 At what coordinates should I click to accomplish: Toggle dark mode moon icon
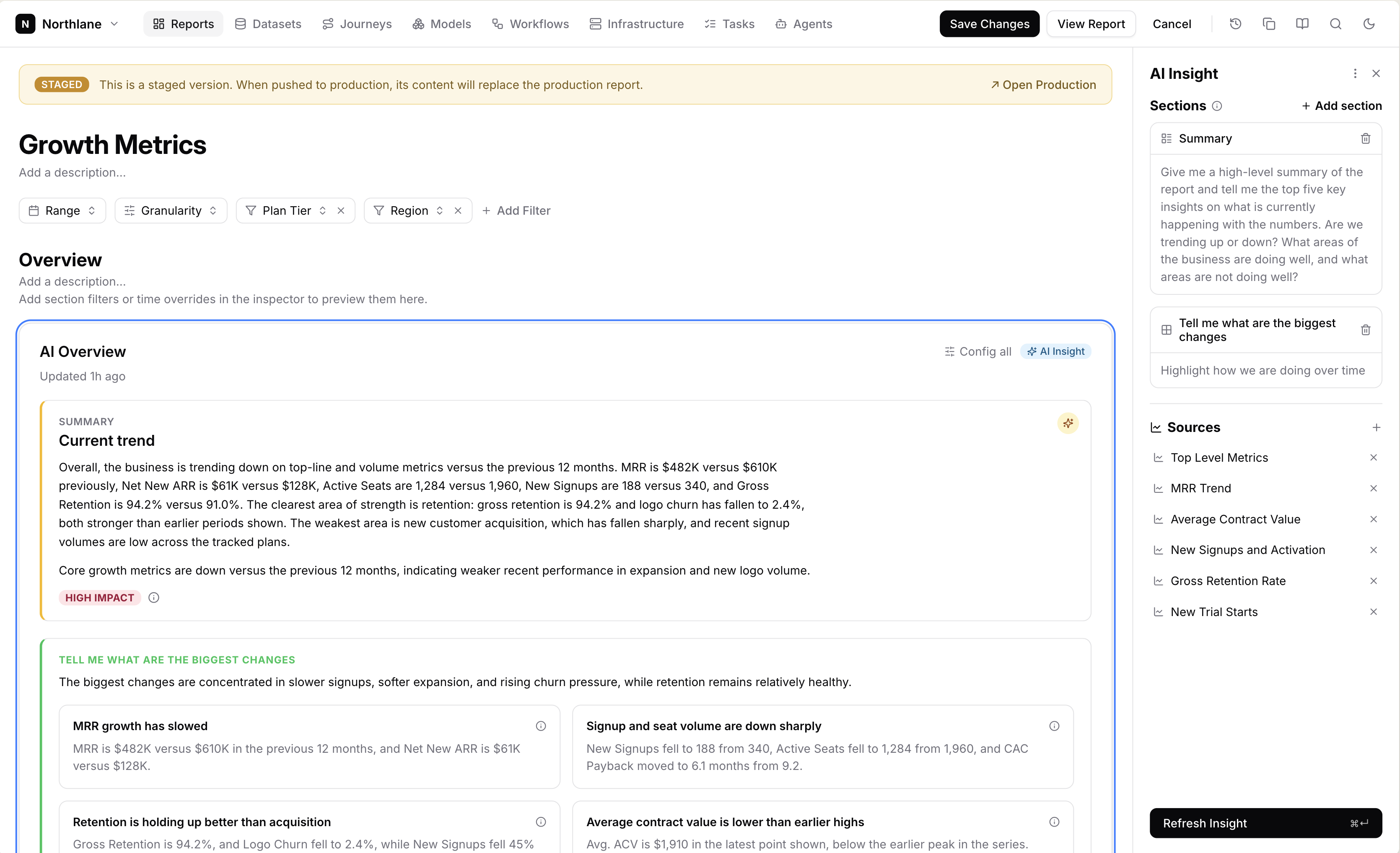pyautogui.click(x=1369, y=24)
